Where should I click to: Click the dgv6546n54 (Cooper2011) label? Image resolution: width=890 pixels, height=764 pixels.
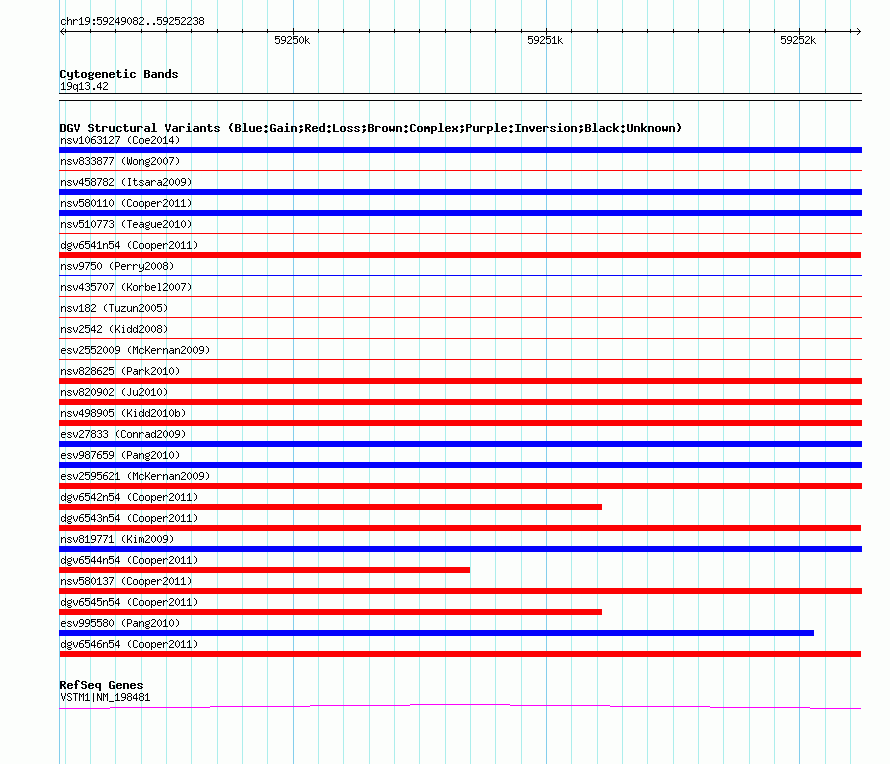(x=129, y=644)
